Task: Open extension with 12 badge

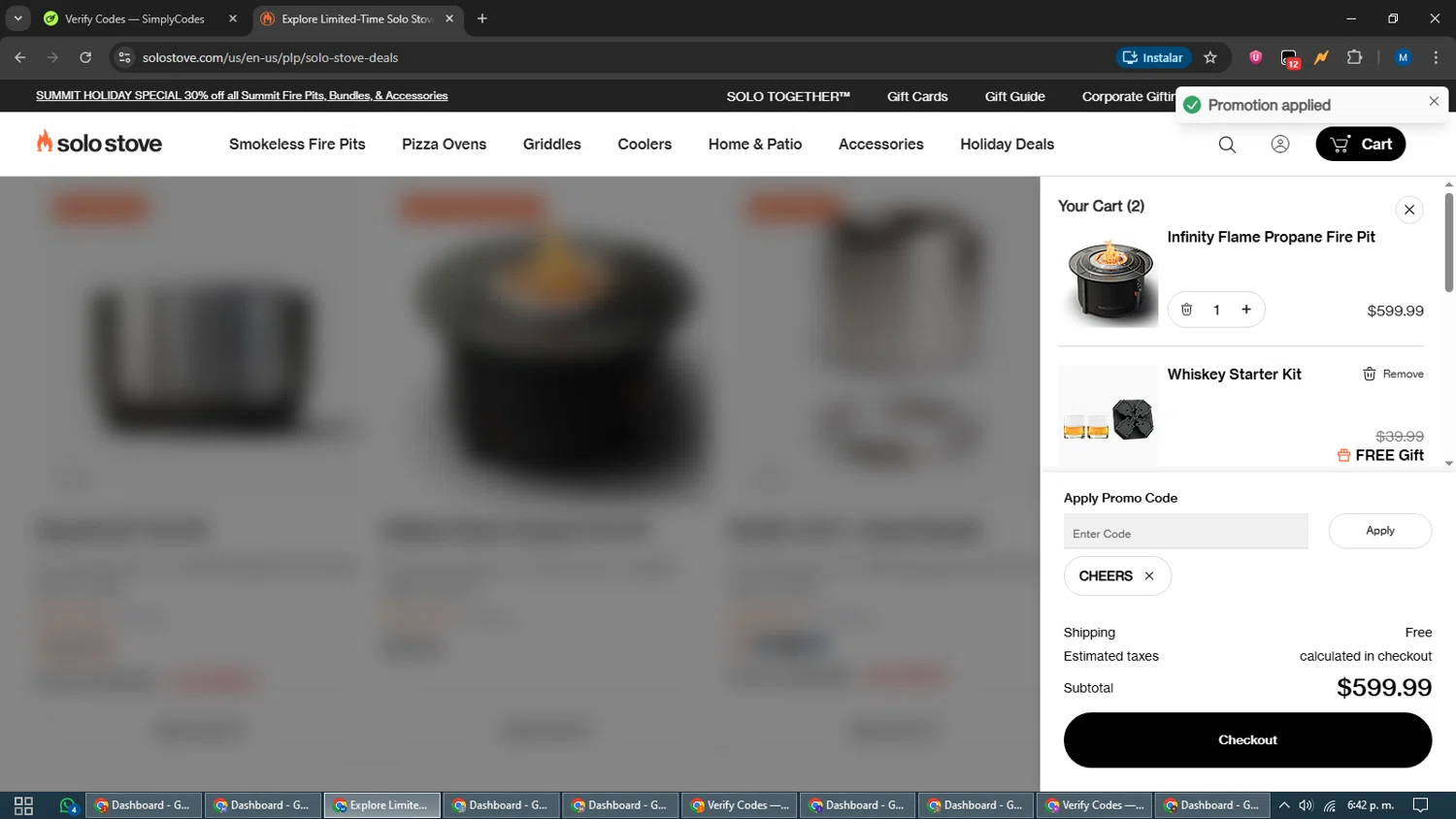Action: [x=1289, y=59]
